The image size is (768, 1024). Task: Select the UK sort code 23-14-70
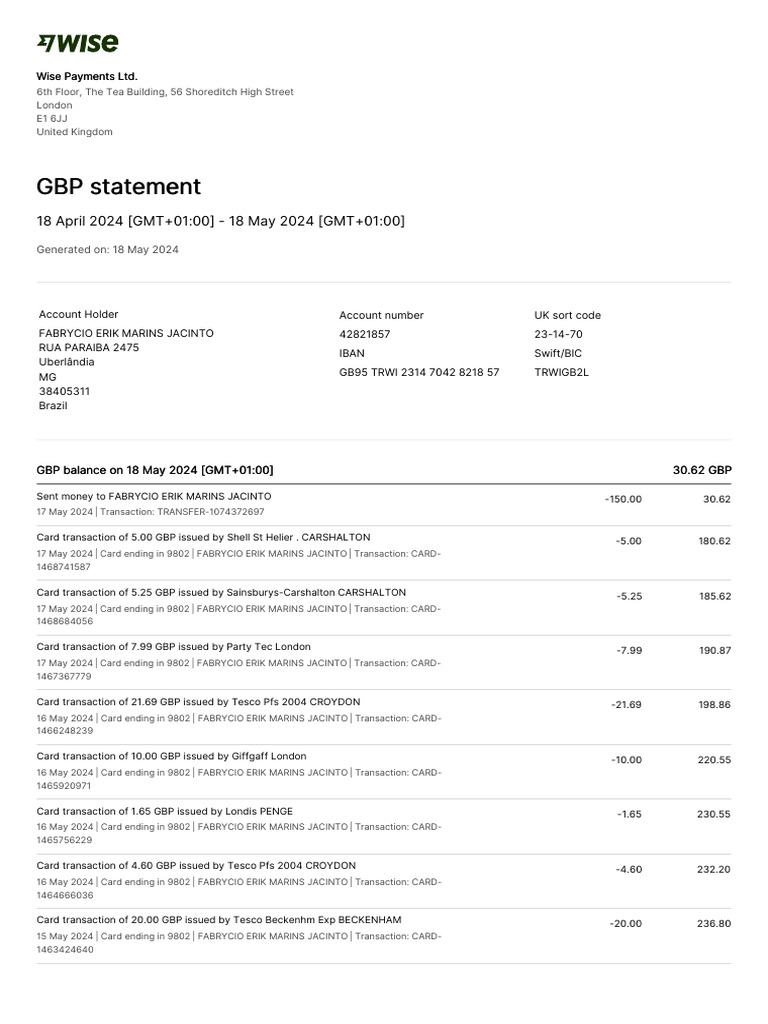click(558, 334)
